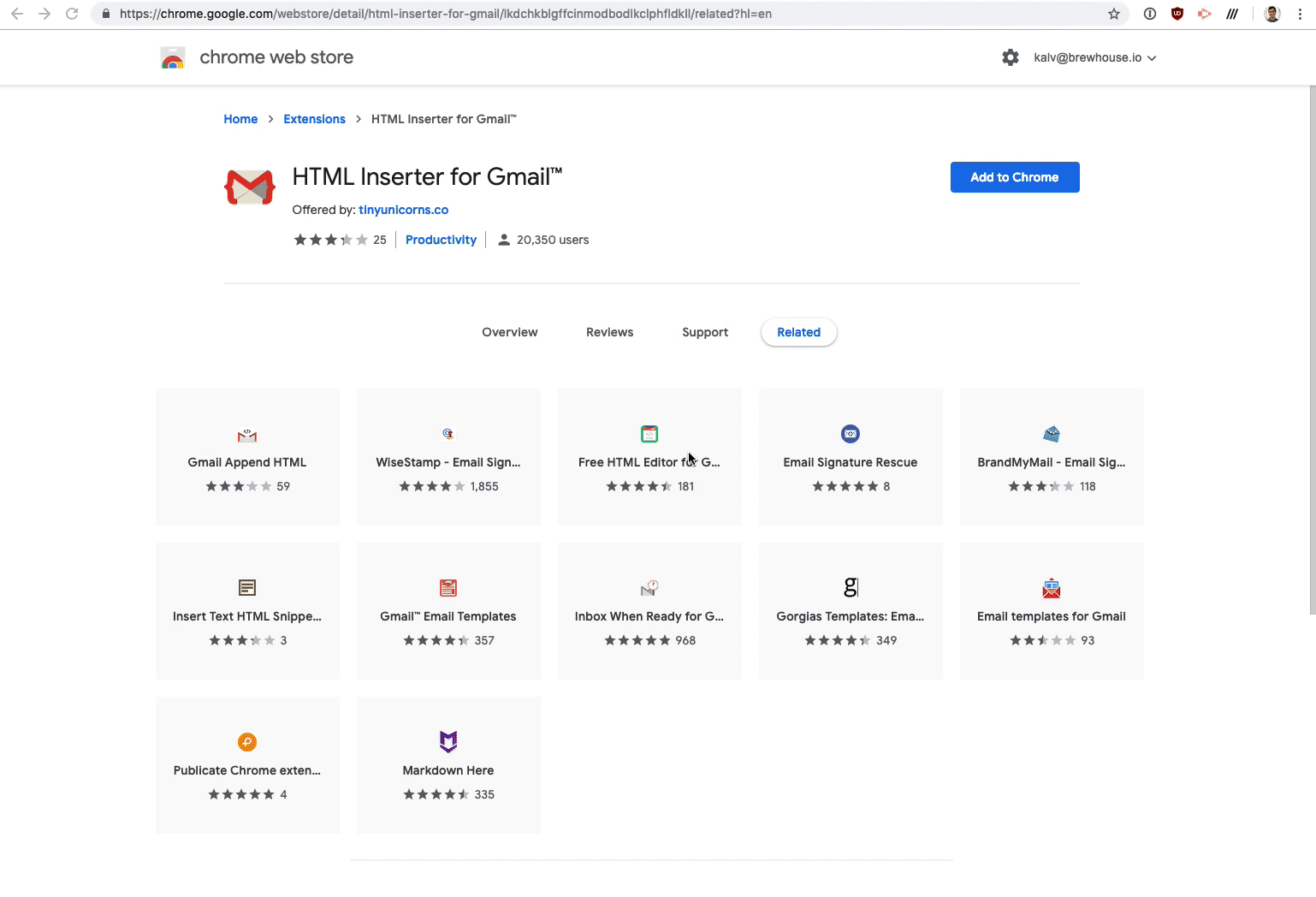
Task: Click HTML Inserter Gmail envelope icon
Action: tap(250, 187)
